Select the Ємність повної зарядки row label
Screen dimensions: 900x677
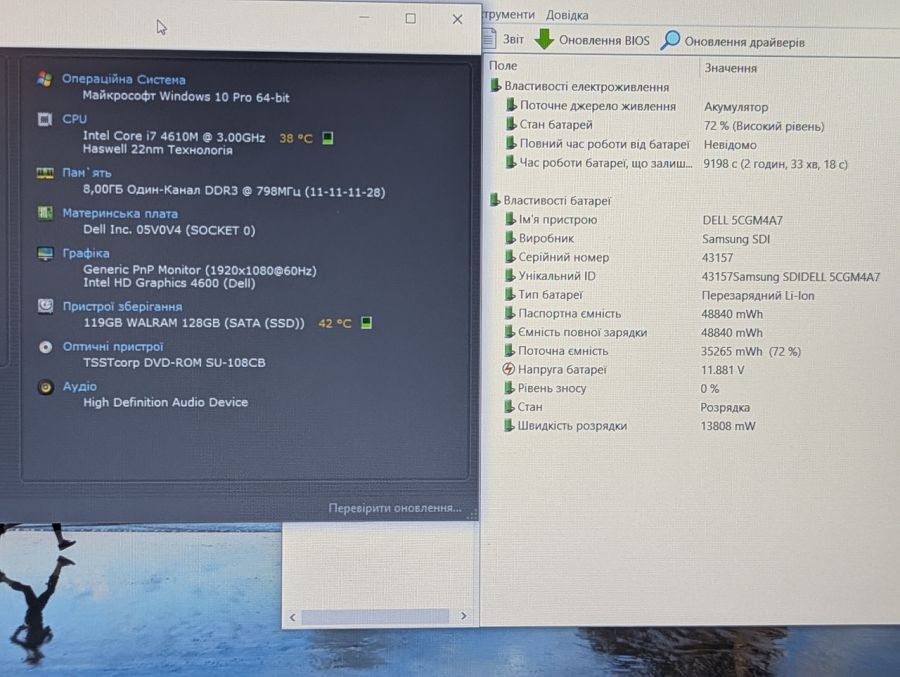click(583, 332)
